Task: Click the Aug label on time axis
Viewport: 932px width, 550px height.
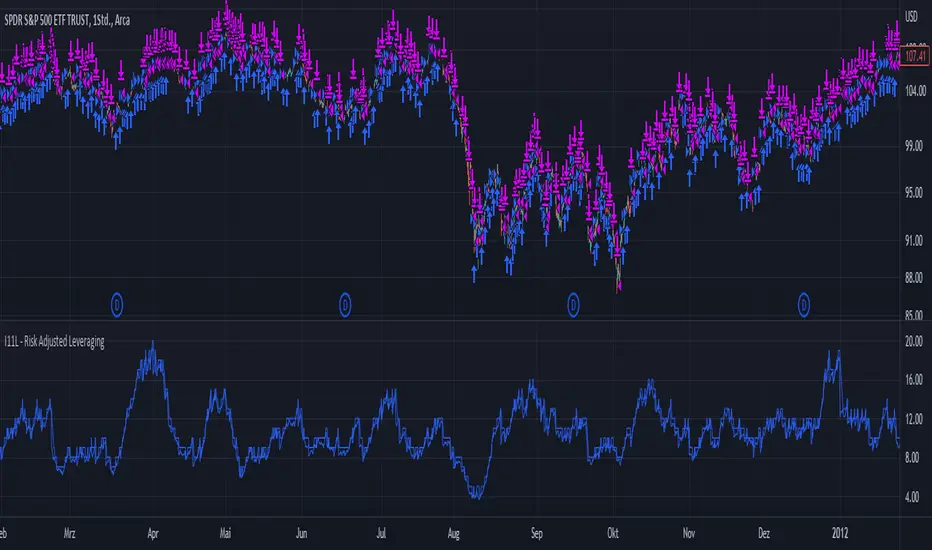Action: coord(454,533)
